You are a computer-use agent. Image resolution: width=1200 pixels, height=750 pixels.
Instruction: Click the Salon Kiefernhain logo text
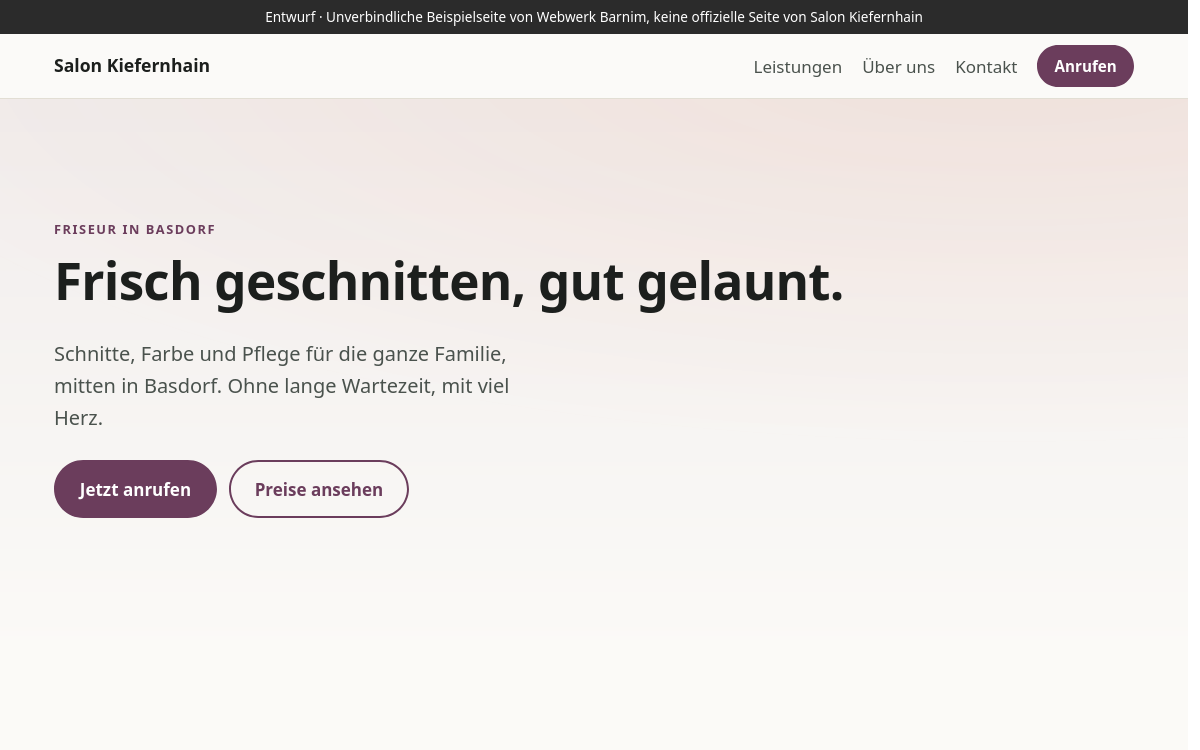coord(132,66)
